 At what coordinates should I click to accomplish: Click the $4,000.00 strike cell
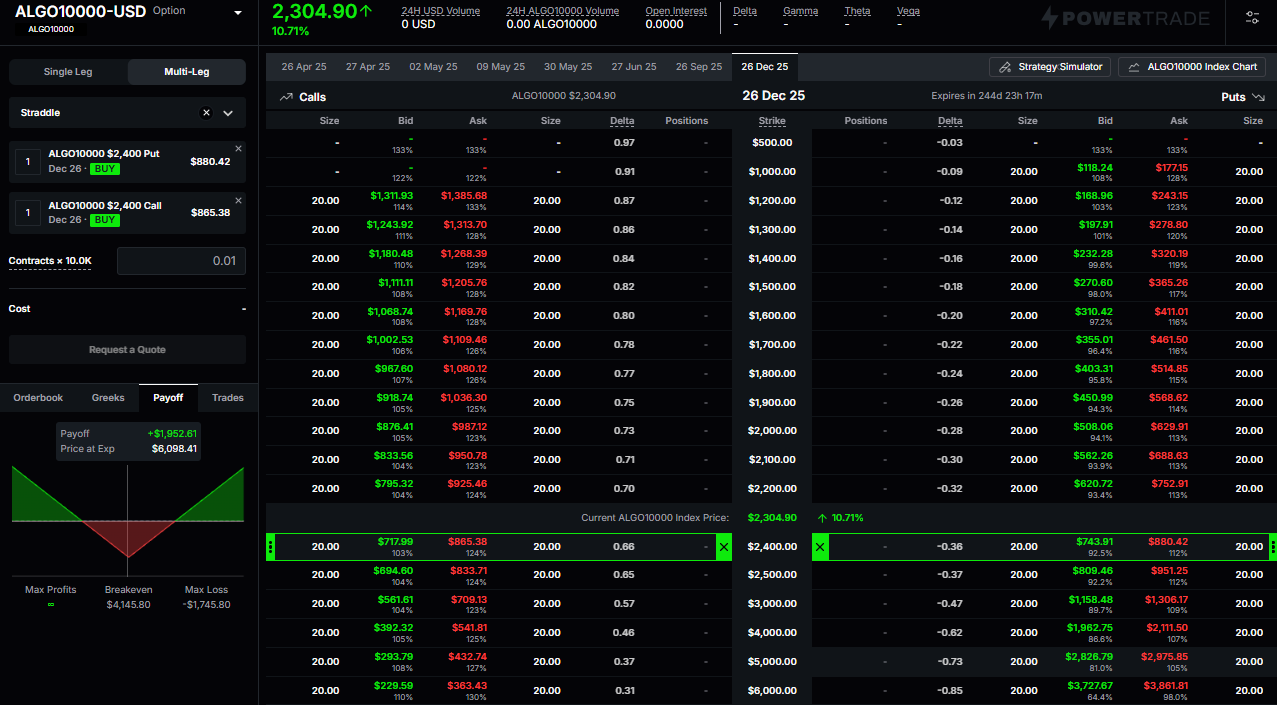772,633
